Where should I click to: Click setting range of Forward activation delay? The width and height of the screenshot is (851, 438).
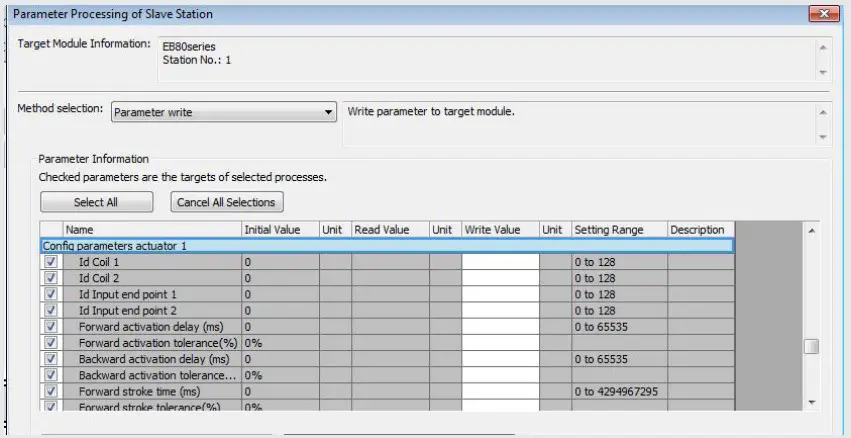[619, 327]
